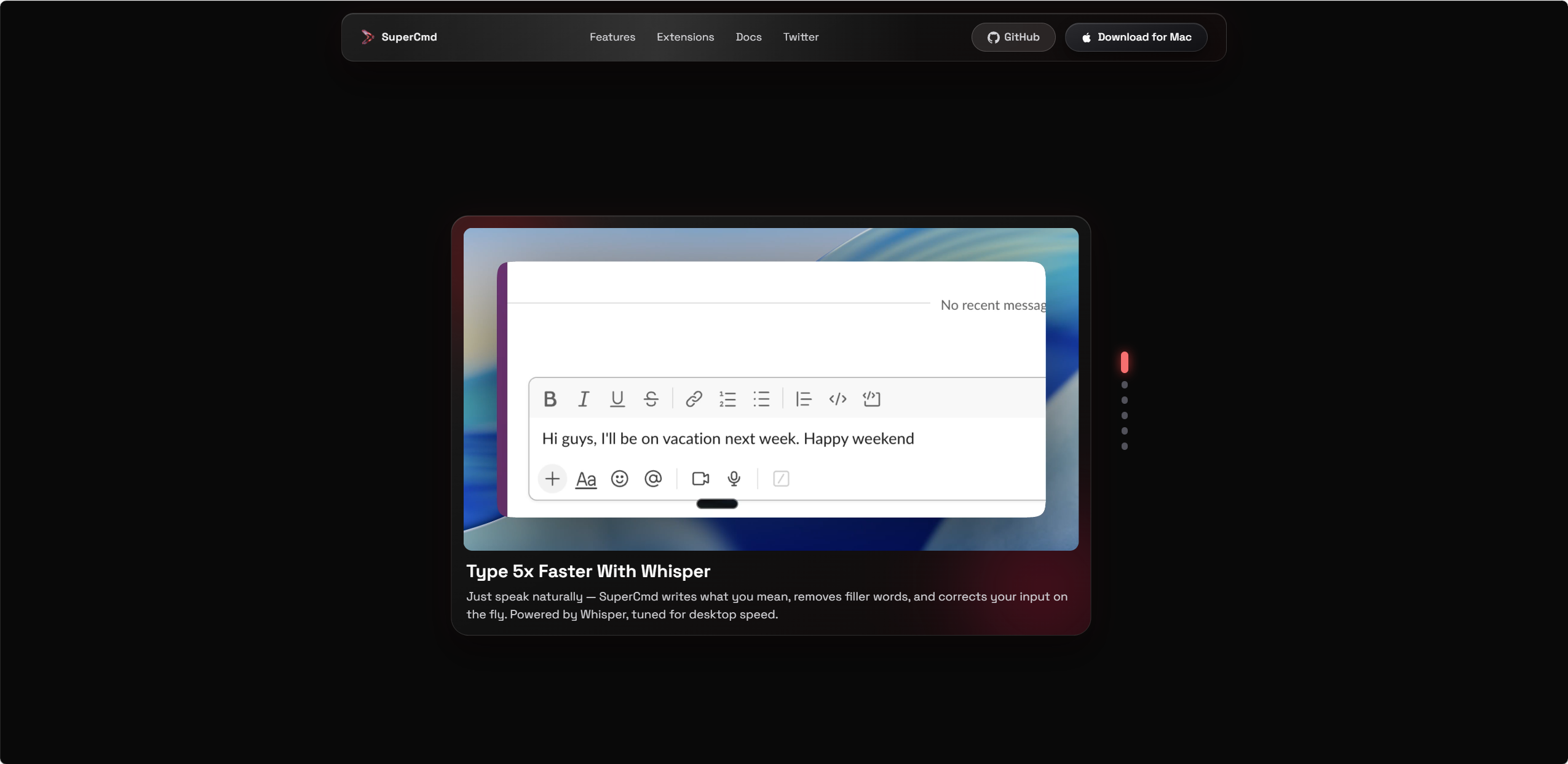Screen dimensions: 1568x764
Task: Click the GitHub button
Action: (x=1013, y=37)
